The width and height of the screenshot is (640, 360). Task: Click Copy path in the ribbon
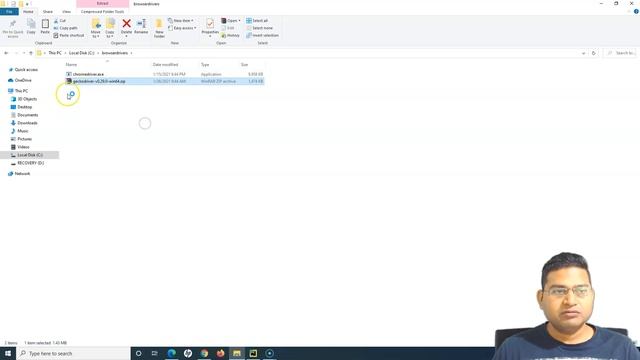click(x=65, y=28)
